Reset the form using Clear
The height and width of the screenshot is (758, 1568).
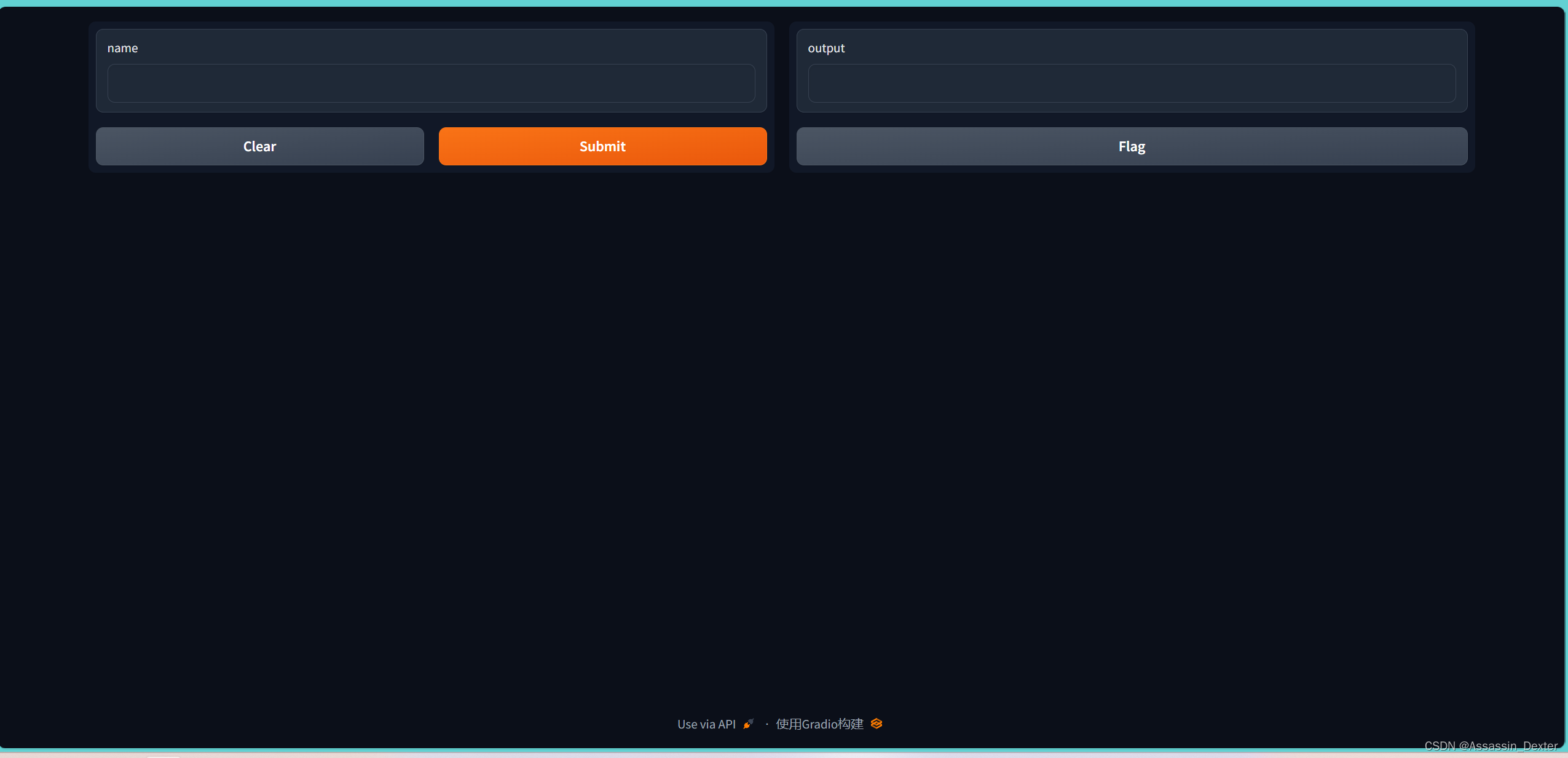tap(259, 146)
